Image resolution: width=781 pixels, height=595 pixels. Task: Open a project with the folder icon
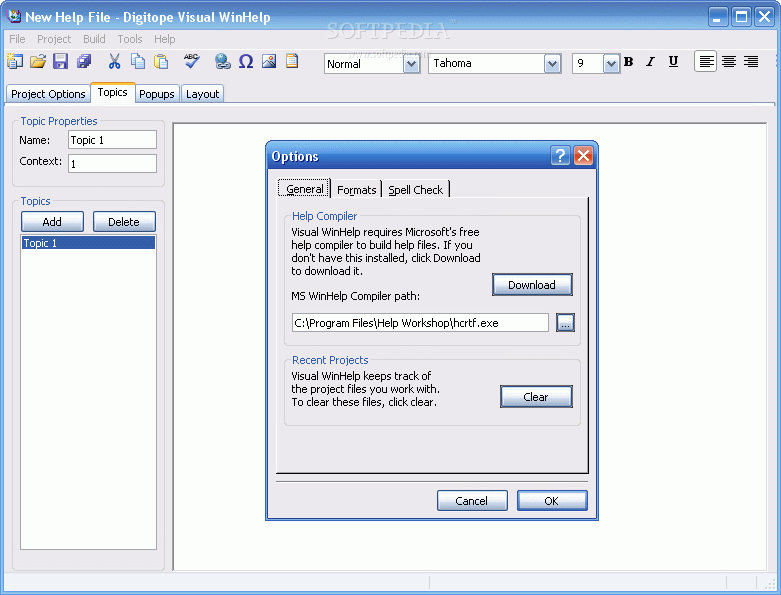click(38, 61)
